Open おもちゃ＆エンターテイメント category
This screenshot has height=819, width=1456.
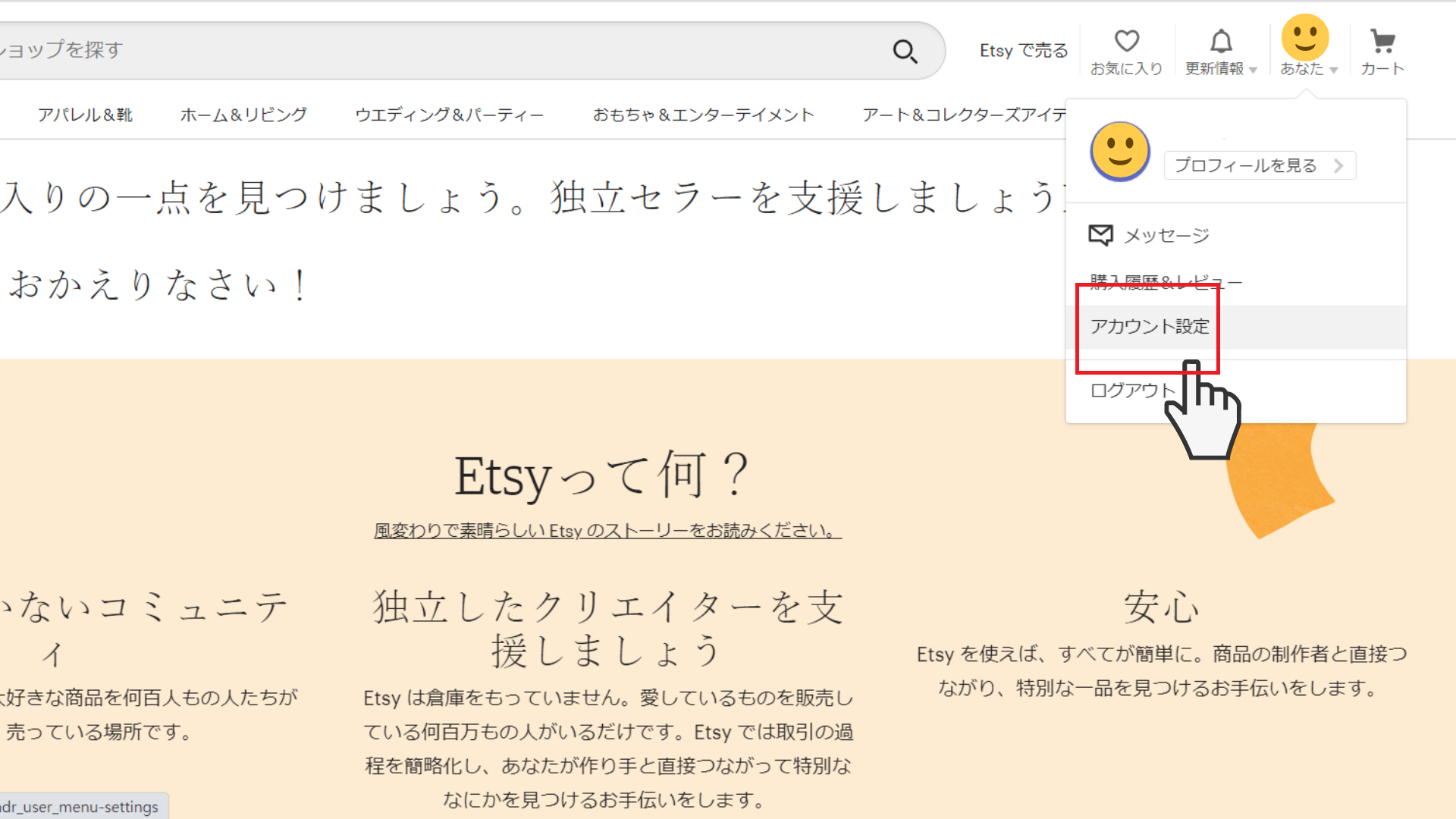(x=704, y=115)
